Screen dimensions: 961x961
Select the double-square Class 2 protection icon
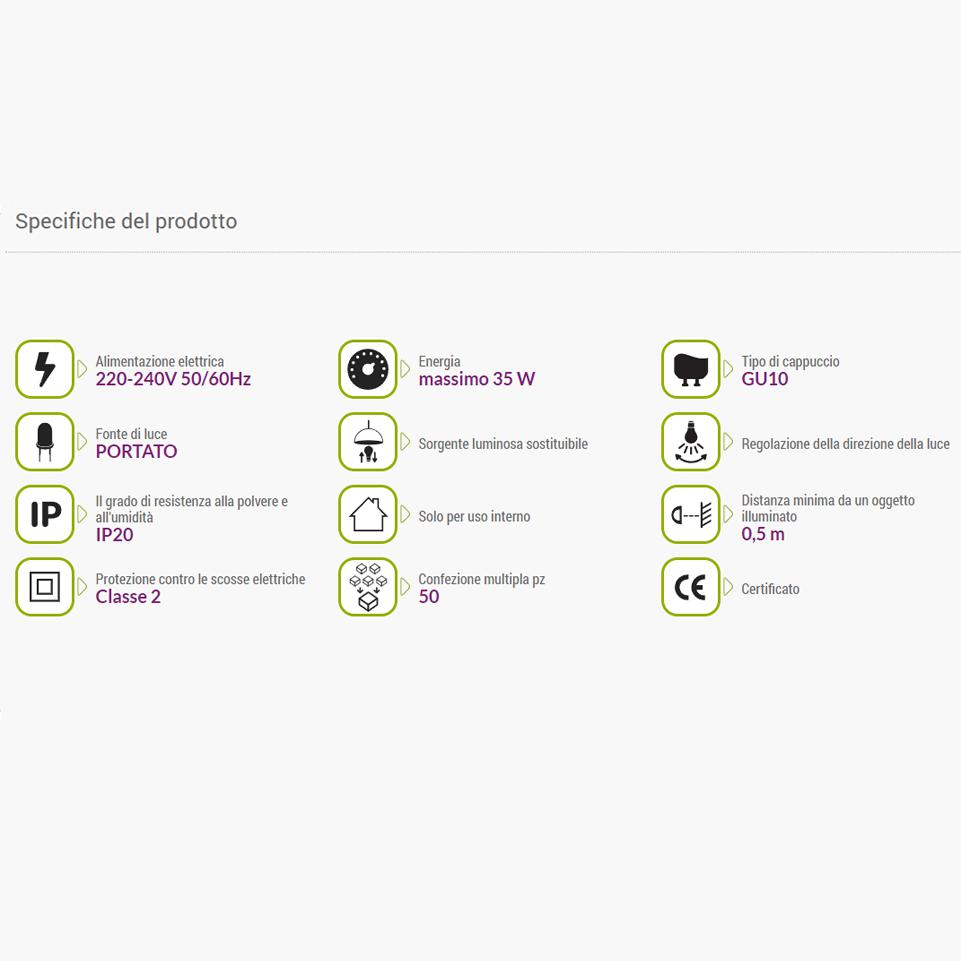45,587
